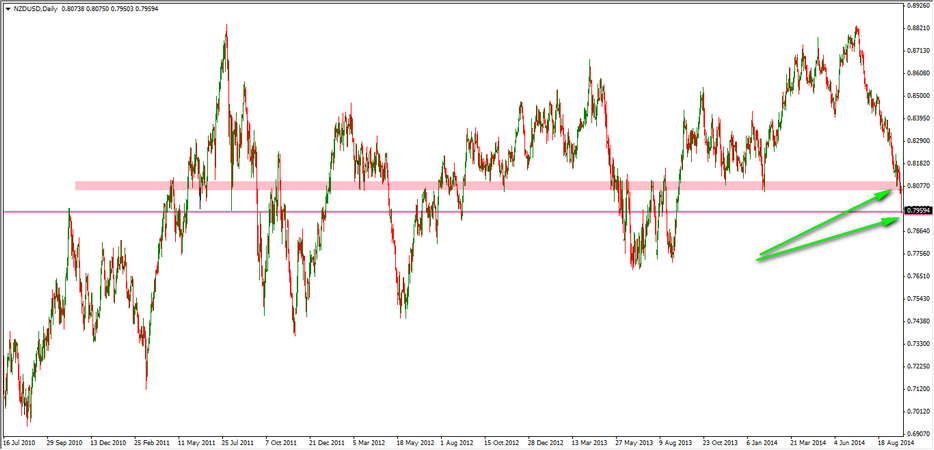Select the pink horizontal support zone rectangle
This screenshot has width=934, height=450.
[480, 186]
